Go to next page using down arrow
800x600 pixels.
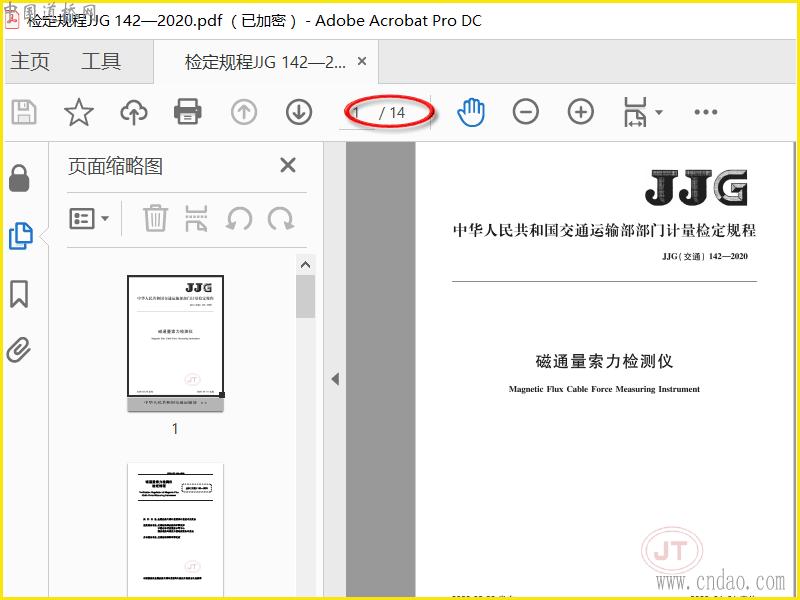(299, 112)
